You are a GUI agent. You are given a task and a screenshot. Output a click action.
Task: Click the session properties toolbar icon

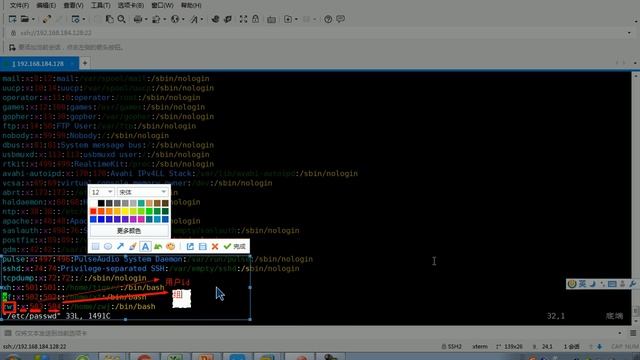(x=76, y=19)
